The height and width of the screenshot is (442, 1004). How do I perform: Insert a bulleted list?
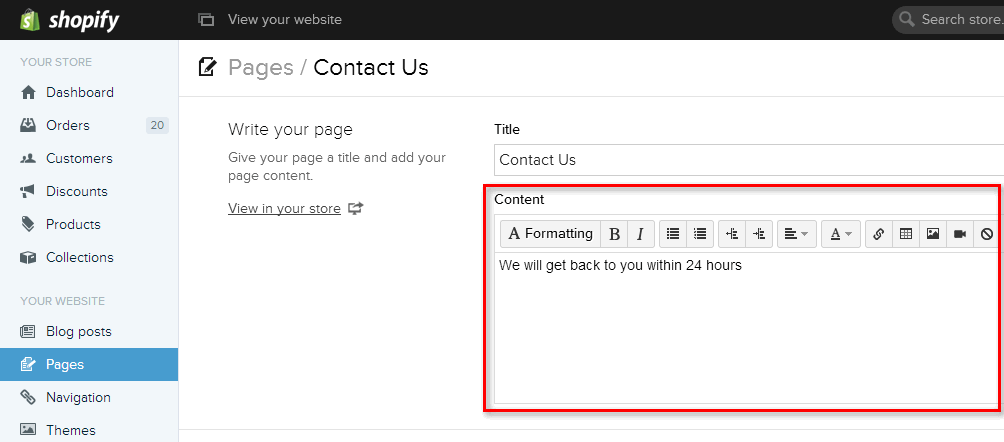673,234
